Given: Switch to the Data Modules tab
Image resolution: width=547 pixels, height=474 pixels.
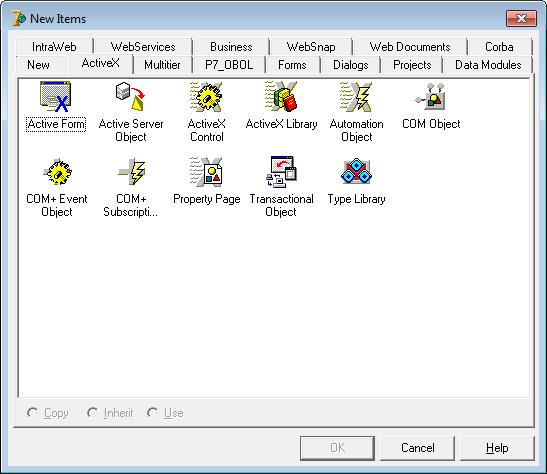Looking at the screenshot, I should (x=488, y=65).
